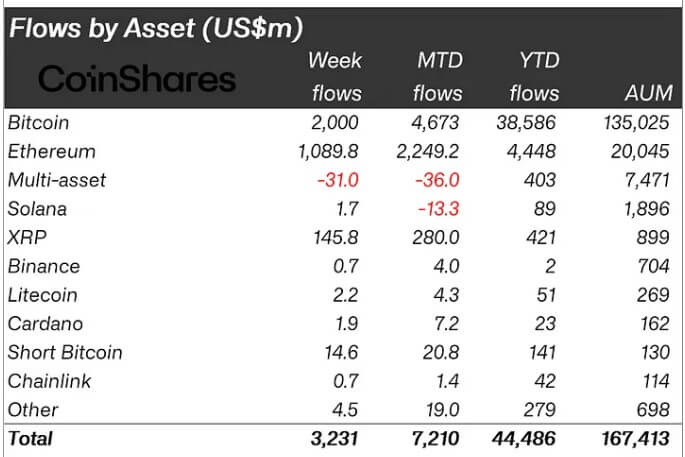Click the Other row label
Viewport: 685px width, 457px height.
click(33, 410)
